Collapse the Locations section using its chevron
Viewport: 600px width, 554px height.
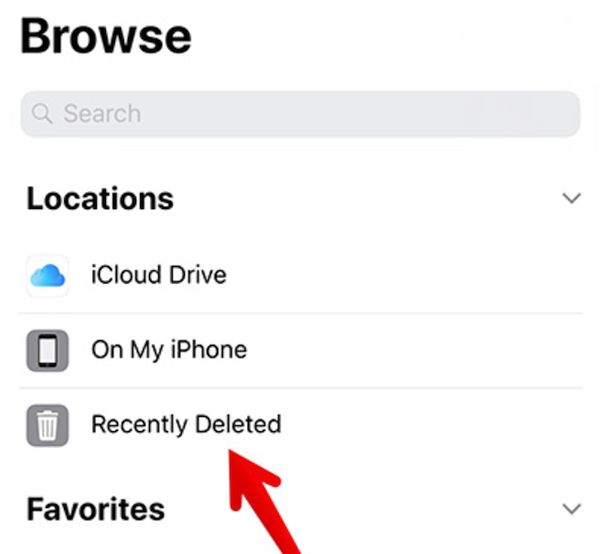572,198
